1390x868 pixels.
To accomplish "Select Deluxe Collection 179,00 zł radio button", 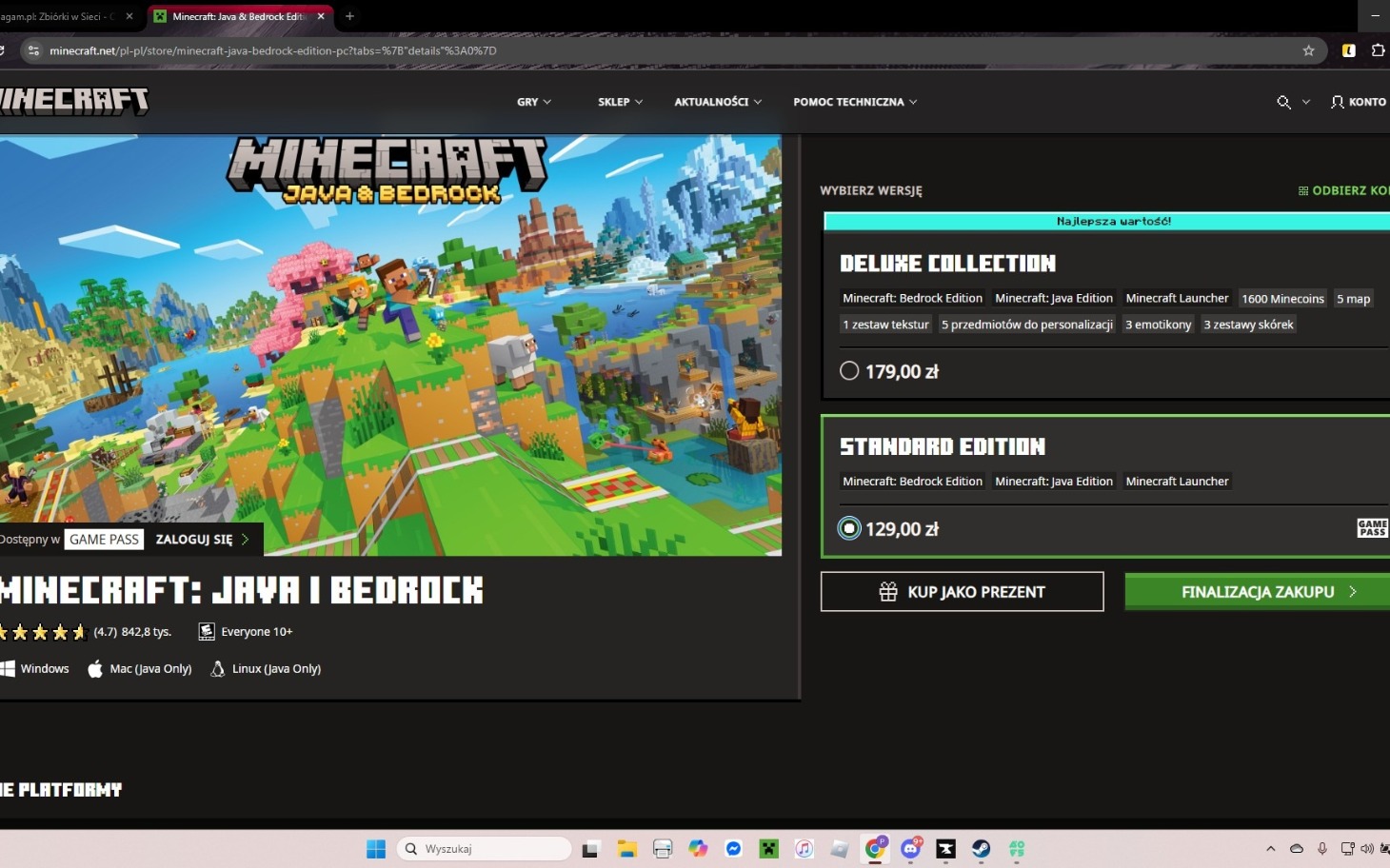I will point(849,371).
